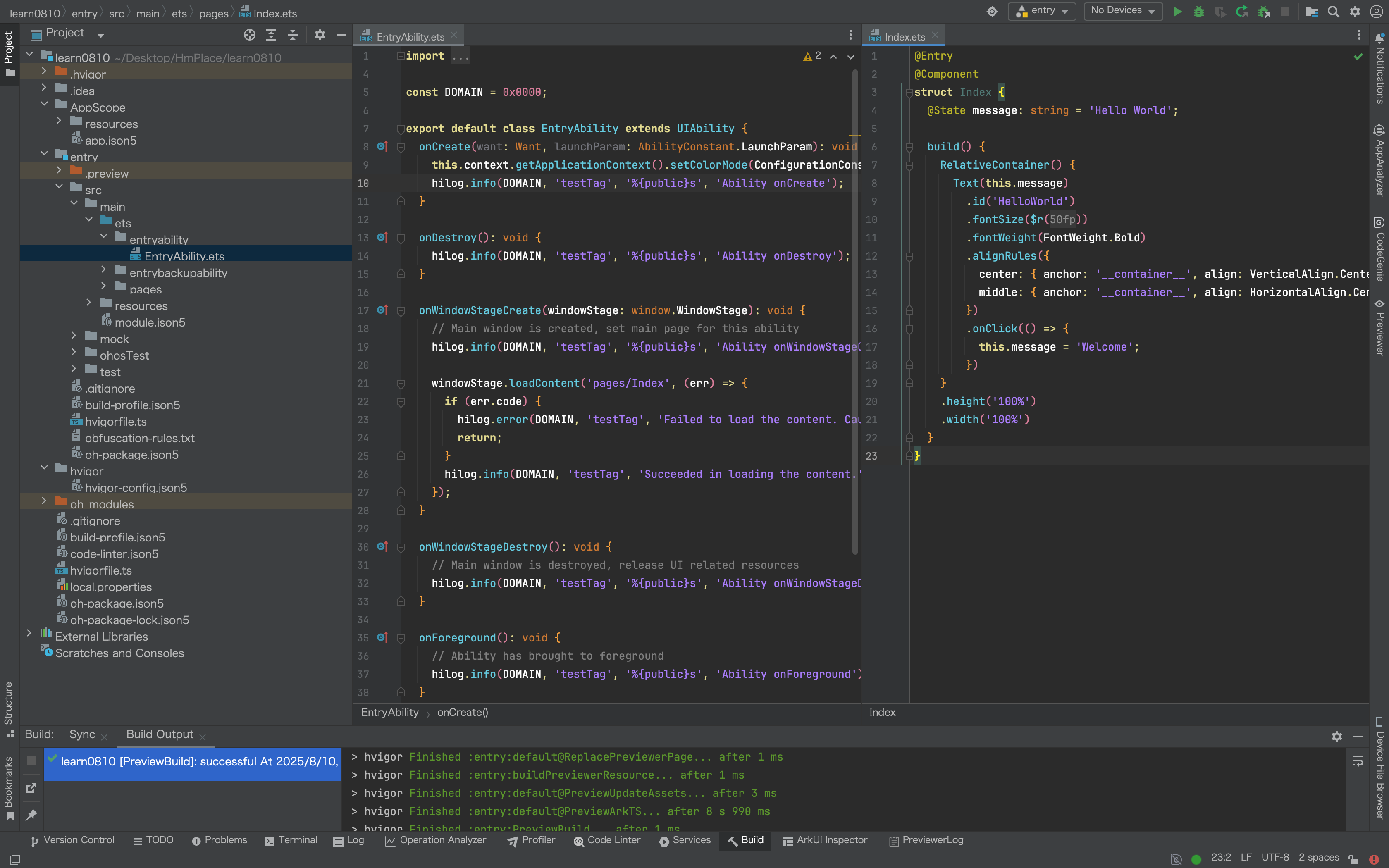The height and width of the screenshot is (868, 1389).
Task: Click LF line separator in status bar
Action: 1246,858
